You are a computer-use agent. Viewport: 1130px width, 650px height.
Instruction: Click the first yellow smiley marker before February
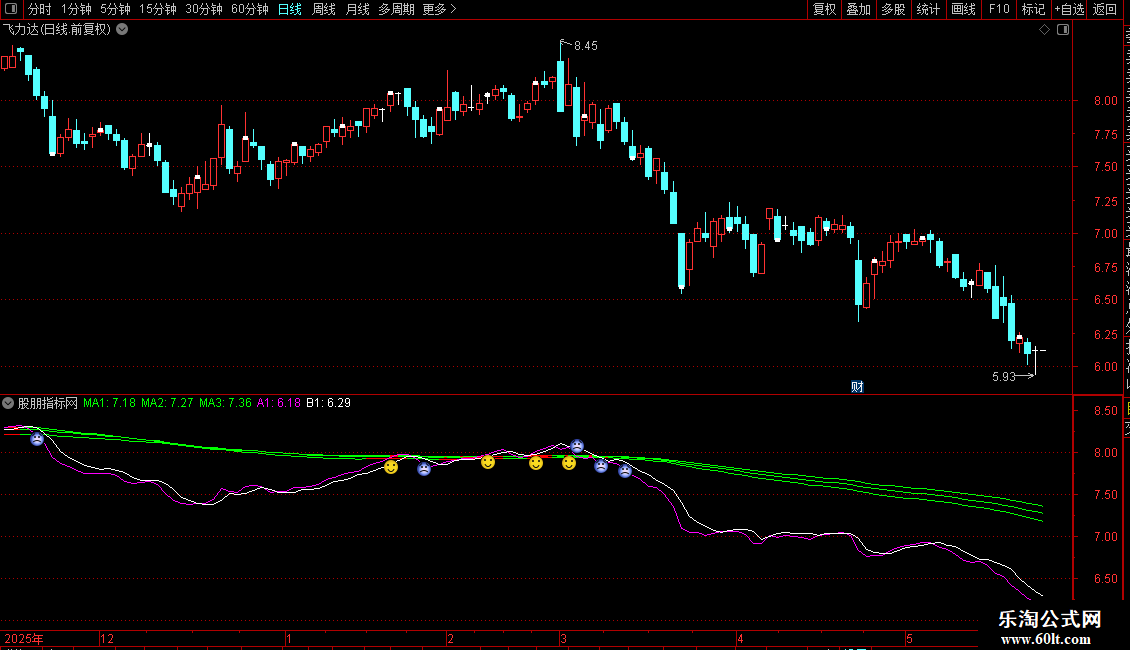pos(391,467)
